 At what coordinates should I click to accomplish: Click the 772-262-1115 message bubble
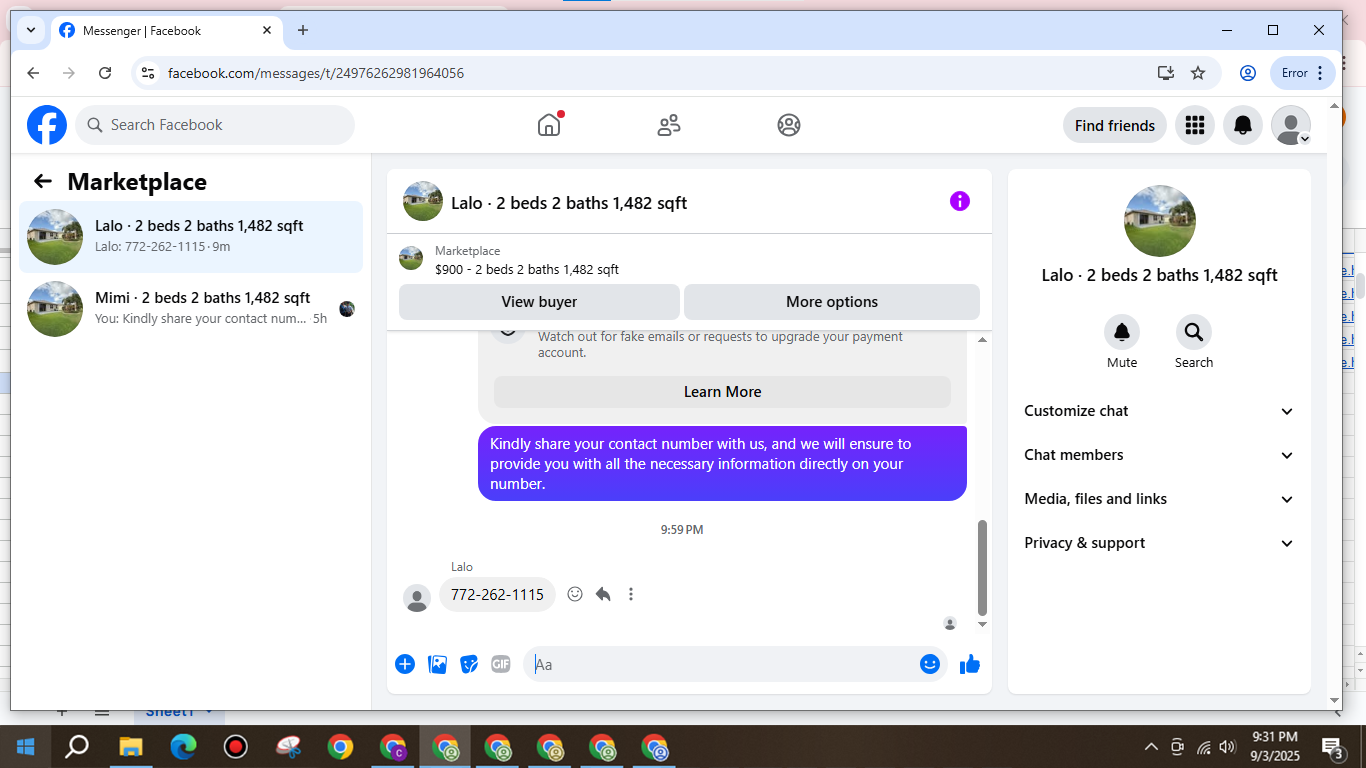498,595
